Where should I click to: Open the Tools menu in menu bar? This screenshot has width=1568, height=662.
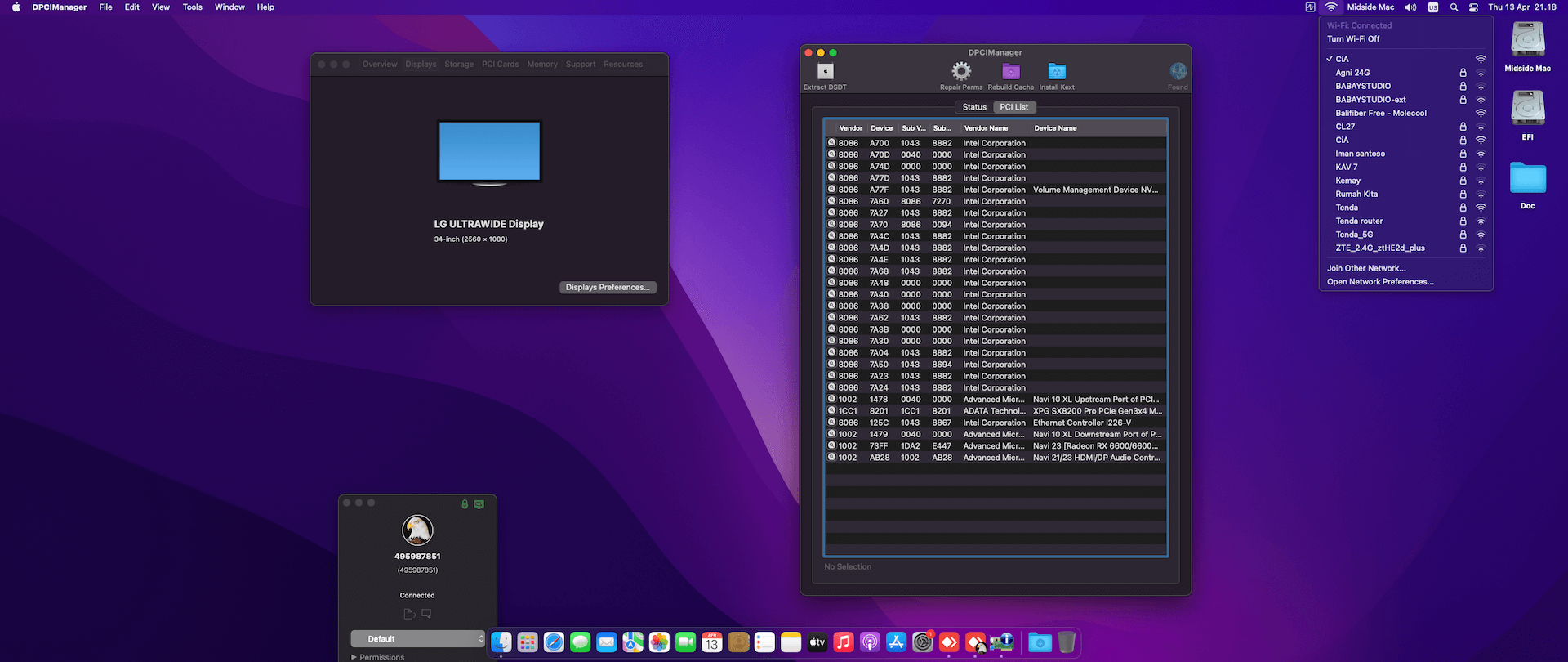click(192, 7)
